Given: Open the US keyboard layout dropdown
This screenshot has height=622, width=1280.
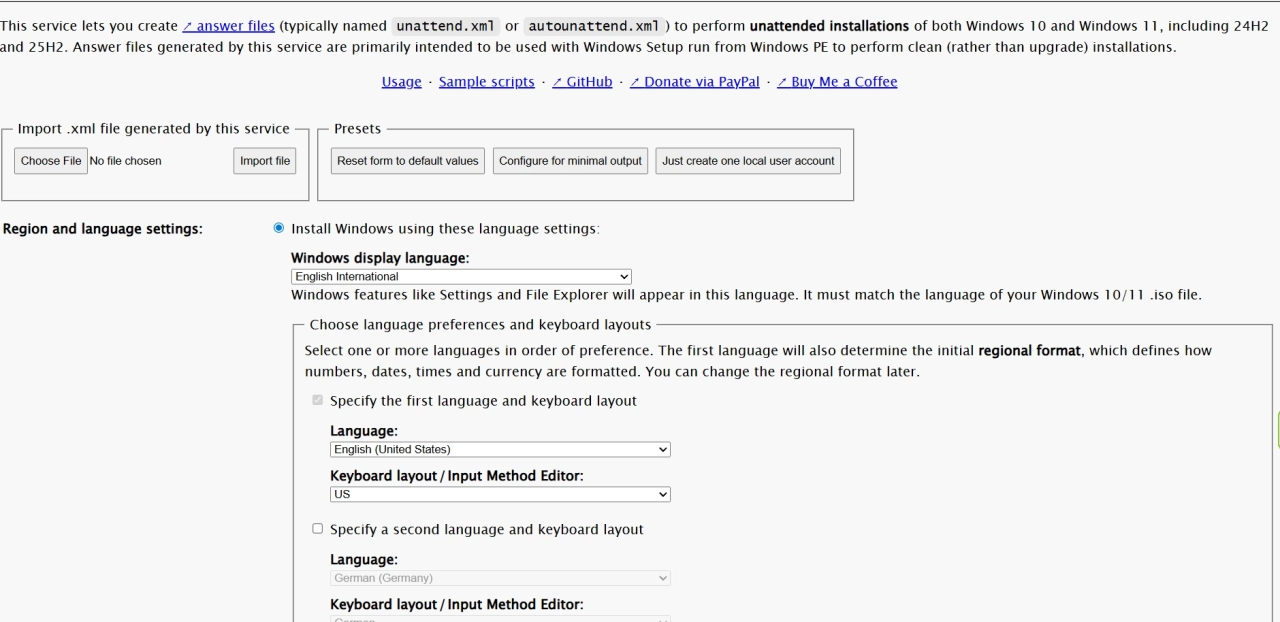Looking at the screenshot, I should pos(500,494).
